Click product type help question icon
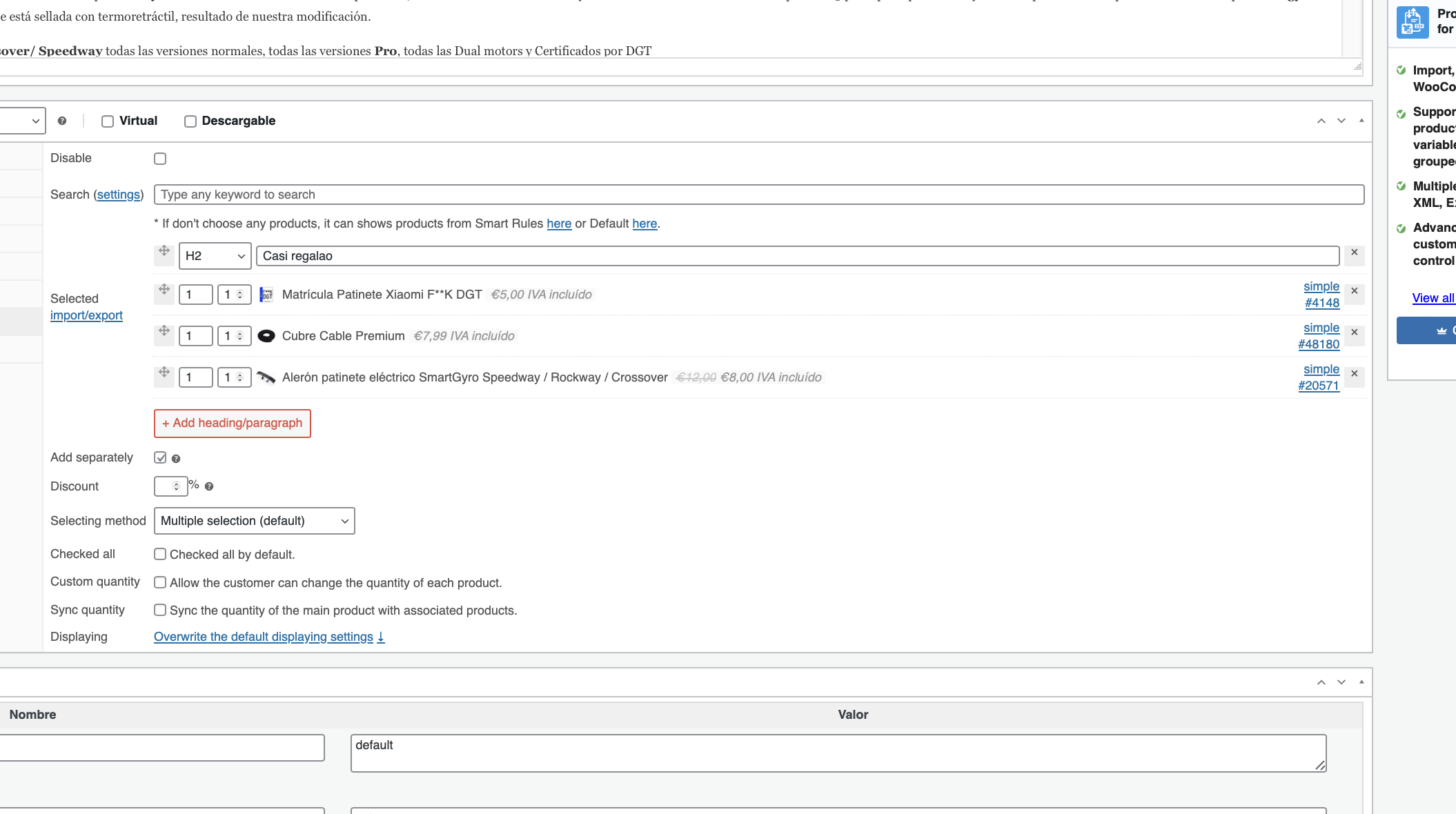Image resolution: width=1456 pixels, height=814 pixels. coord(62,121)
